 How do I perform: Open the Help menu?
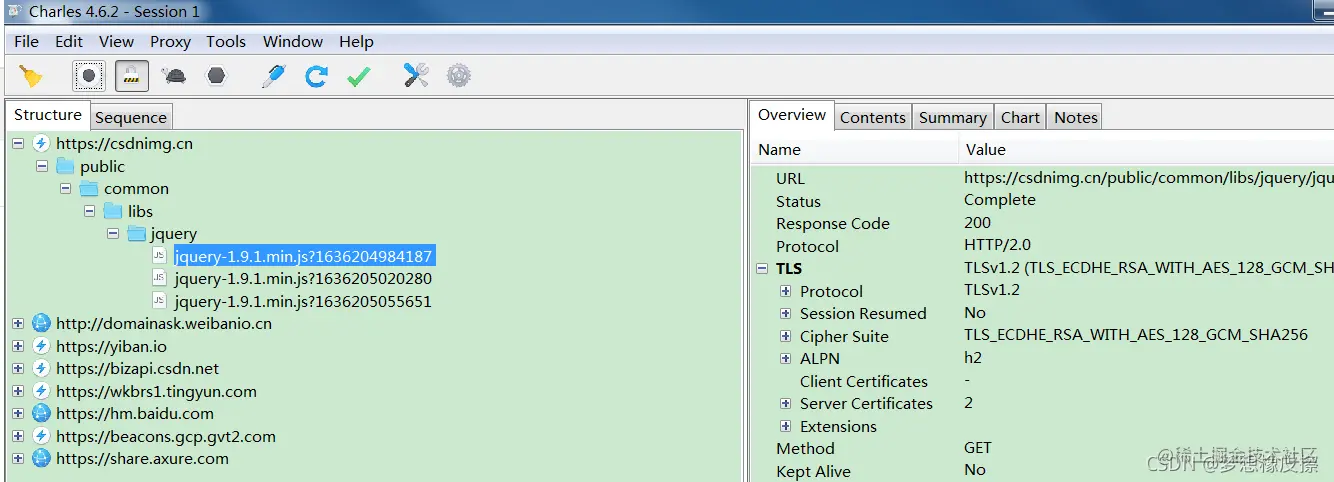(x=356, y=41)
